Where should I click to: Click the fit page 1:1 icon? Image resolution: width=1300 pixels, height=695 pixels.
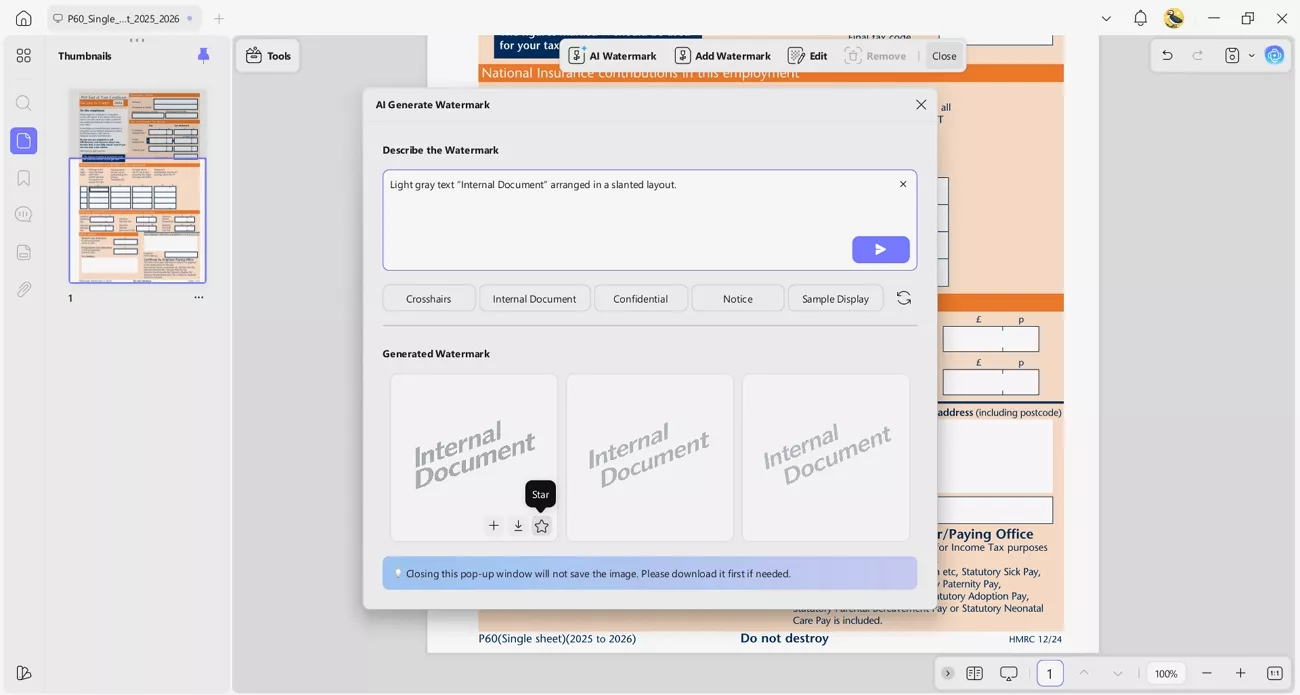click(x=1275, y=673)
